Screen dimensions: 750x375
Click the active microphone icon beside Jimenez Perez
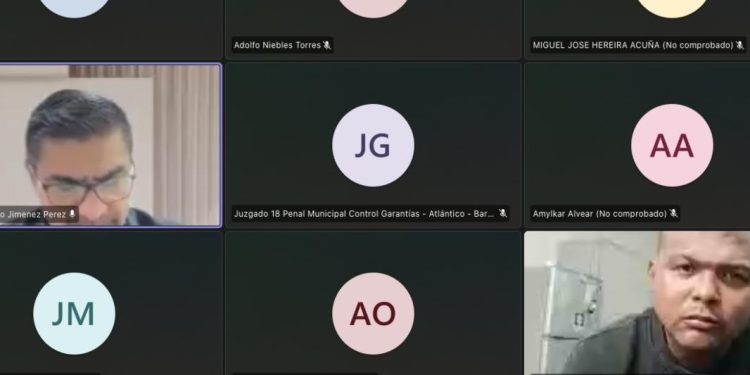coord(72,214)
